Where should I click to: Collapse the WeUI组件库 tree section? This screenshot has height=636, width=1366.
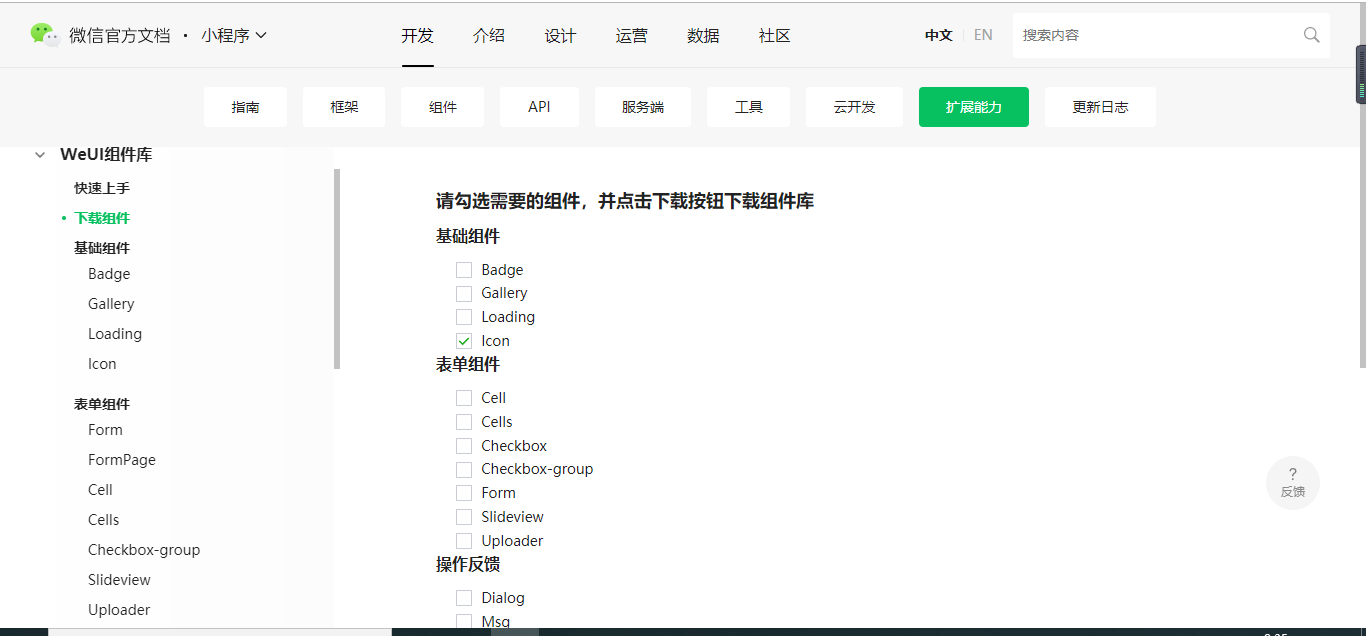tap(39, 154)
